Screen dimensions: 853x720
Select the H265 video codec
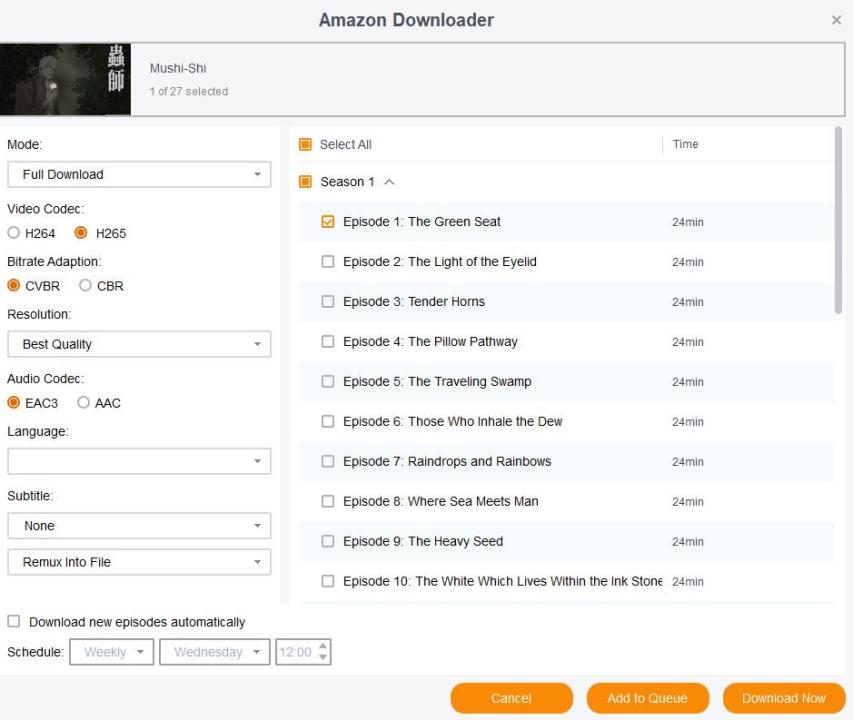[81, 233]
